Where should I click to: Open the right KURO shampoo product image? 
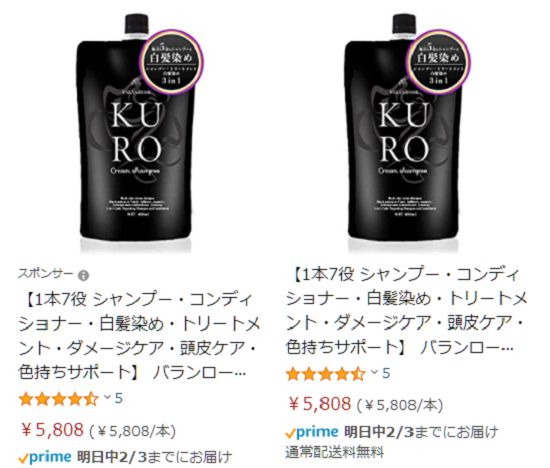[x=403, y=132]
